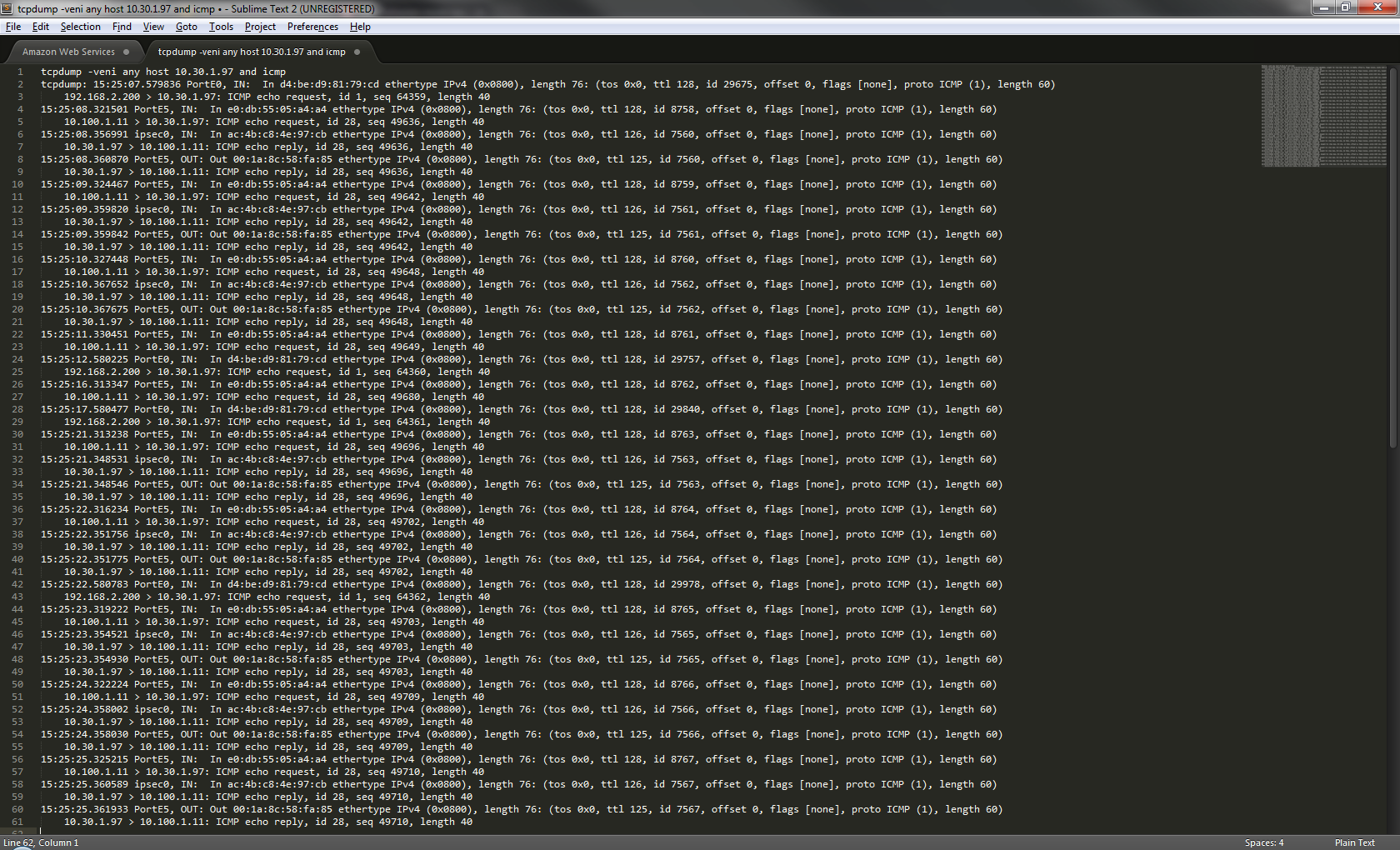The width and height of the screenshot is (1400, 850).
Task: Close the Amazon Web Services tab via its dot
Action: [127, 52]
